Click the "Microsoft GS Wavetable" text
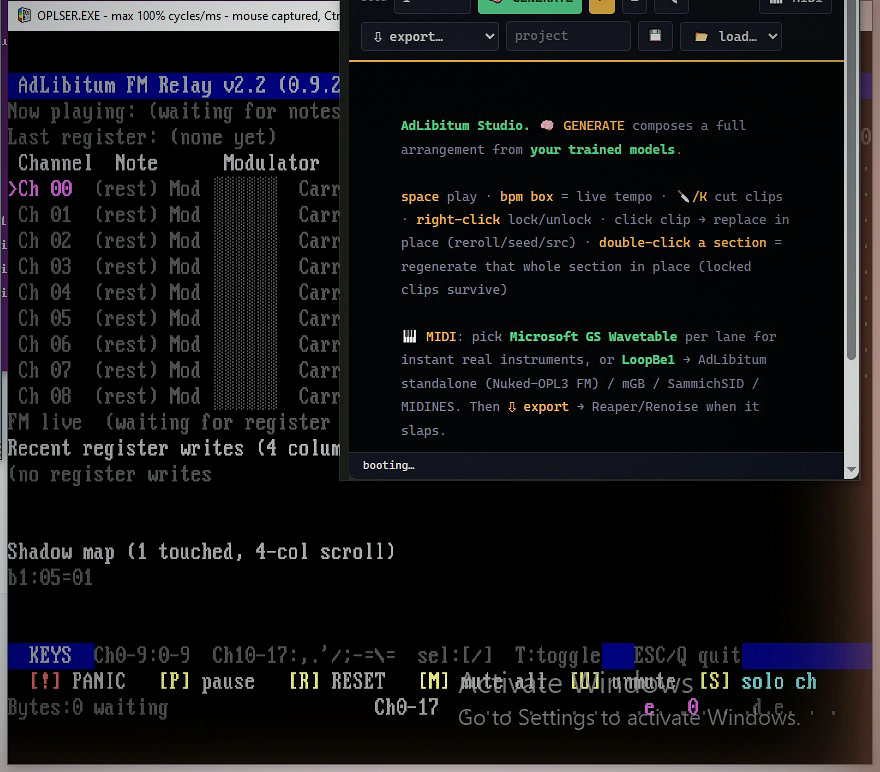This screenshot has height=772, width=880. coord(593,337)
